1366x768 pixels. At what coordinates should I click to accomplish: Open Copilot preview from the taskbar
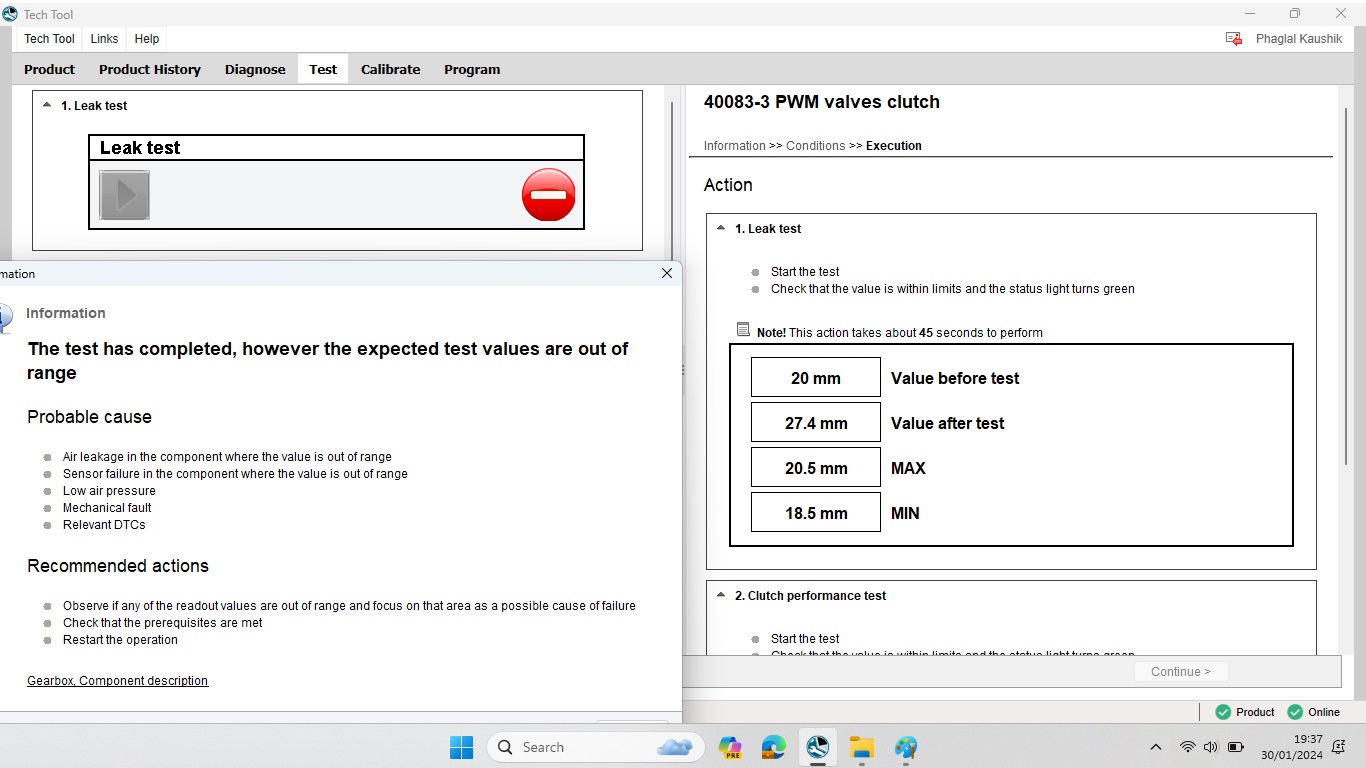pyautogui.click(x=730, y=747)
